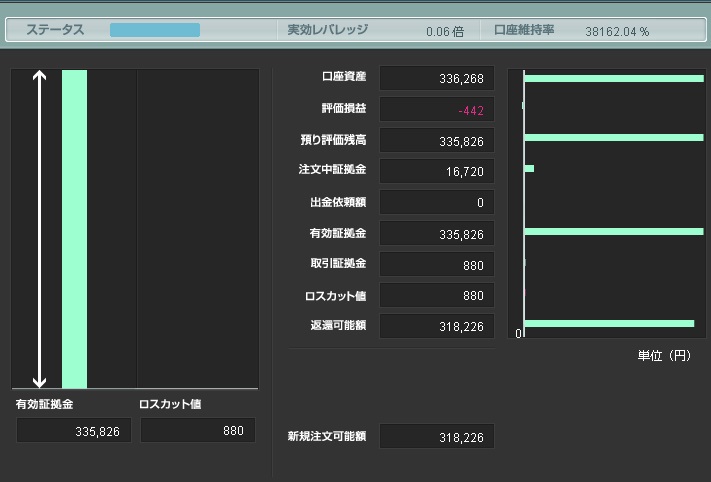711x482 pixels.
Task: Select the 実効レバレッジ value 0.06 倍
Action: tap(445, 31)
